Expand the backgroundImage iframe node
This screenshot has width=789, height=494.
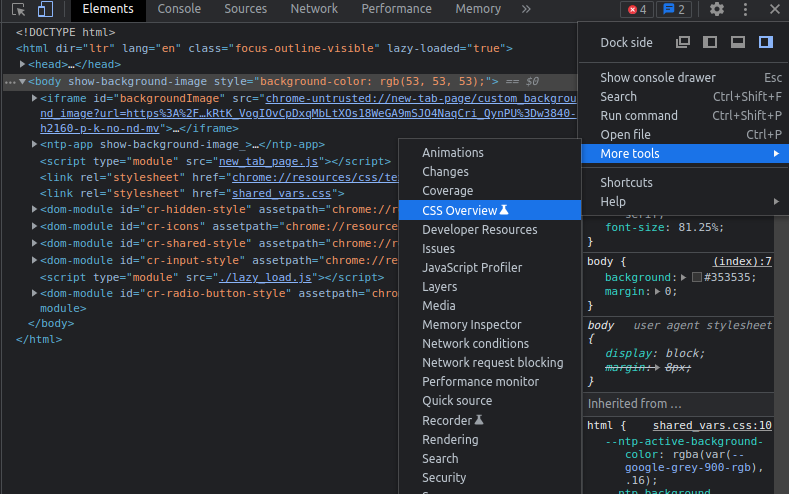[x=34, y=98]
